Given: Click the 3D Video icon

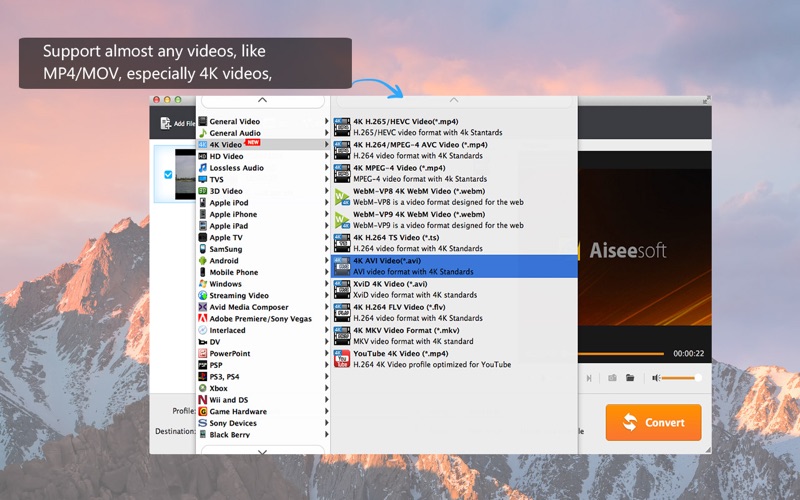Looking at the screenshot, I should [x=203, y=191].
